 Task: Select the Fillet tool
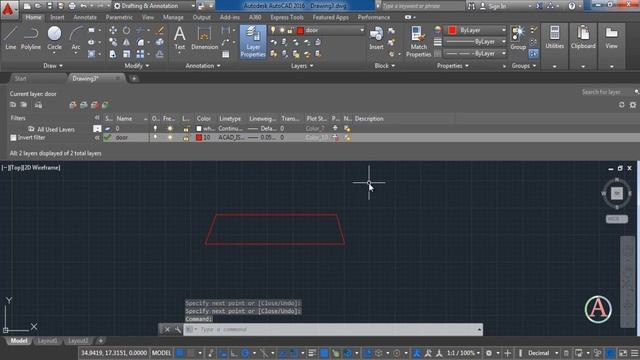click(140, 42)
